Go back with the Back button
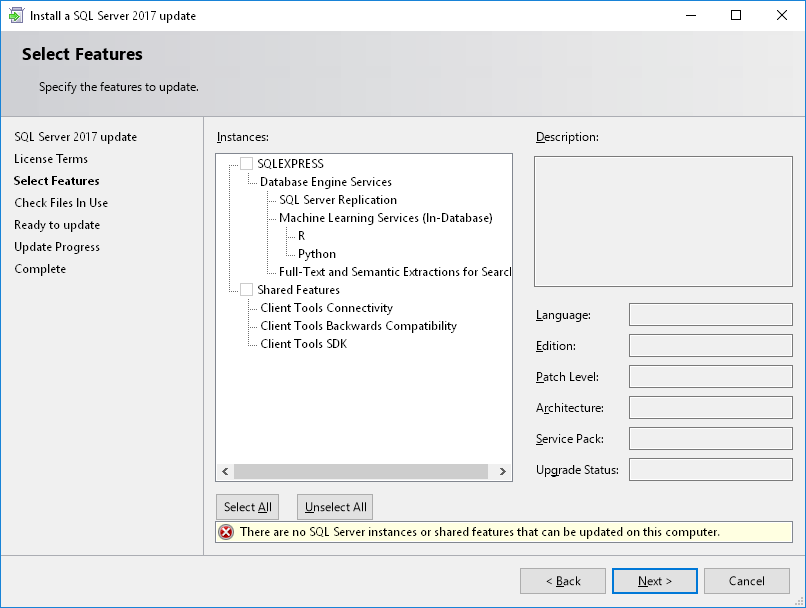Viewport: 806px width, 608px height. tap(562, 581)
